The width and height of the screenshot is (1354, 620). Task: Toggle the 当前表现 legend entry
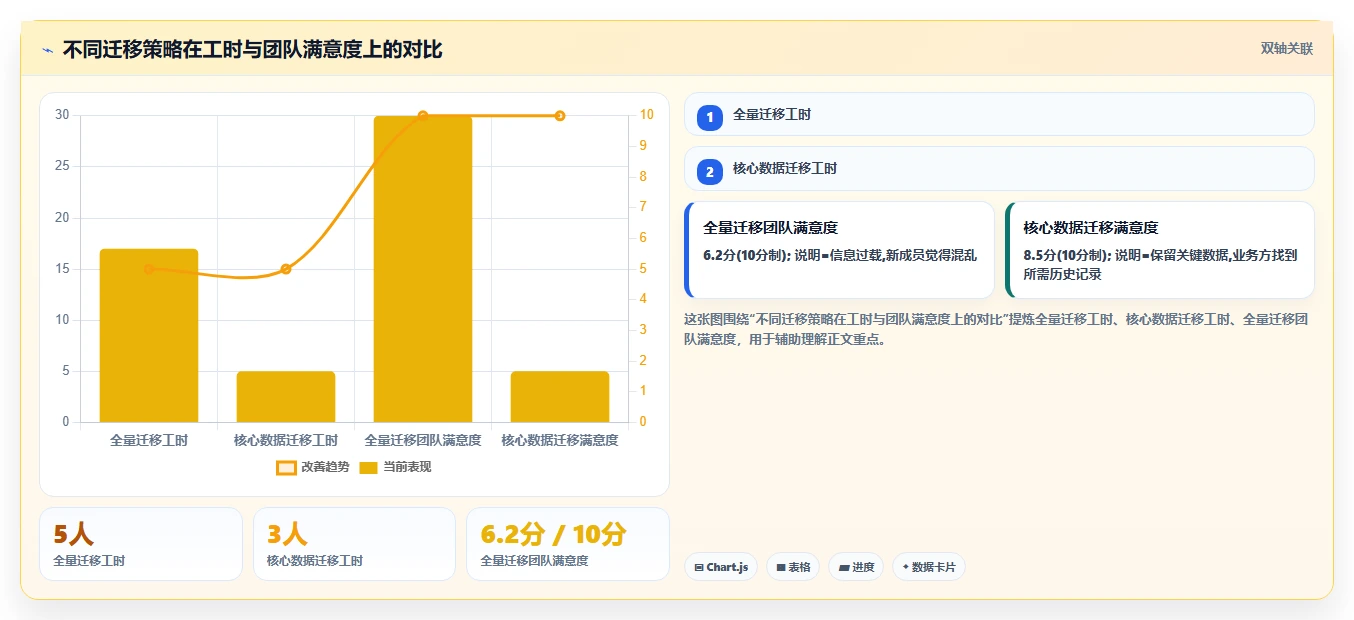[395, 467]
